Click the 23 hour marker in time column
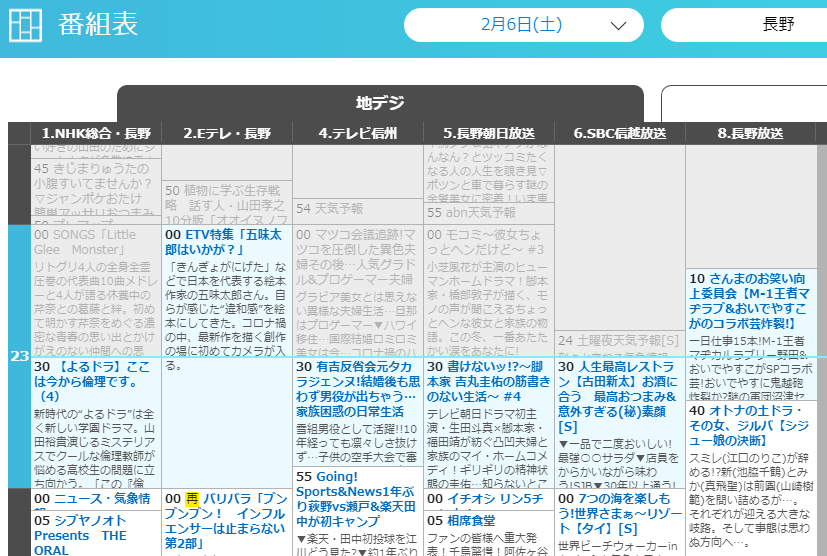Viewport: 827px width, 556px height. coord(20,356)
